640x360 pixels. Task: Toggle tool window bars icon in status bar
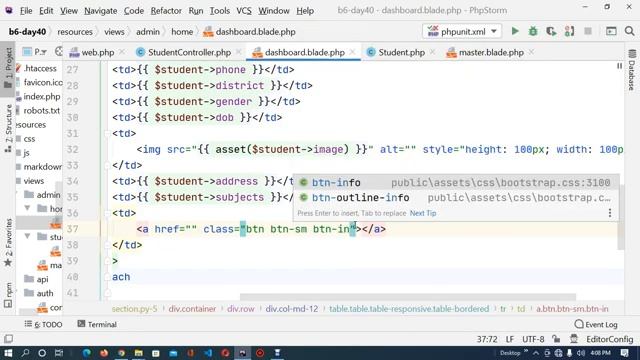[8, 339]
